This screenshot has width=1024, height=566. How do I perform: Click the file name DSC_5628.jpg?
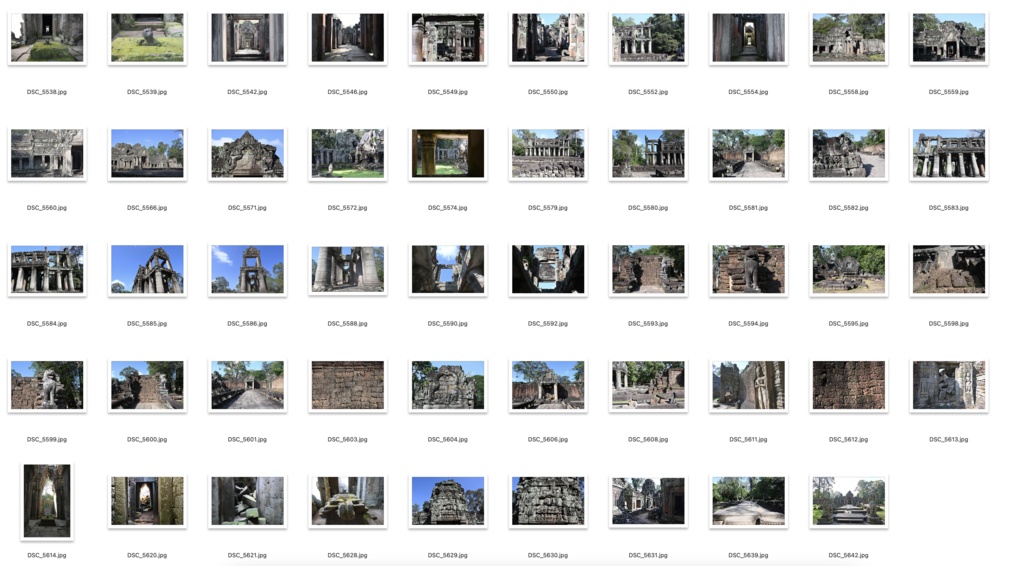click(347, 556)
